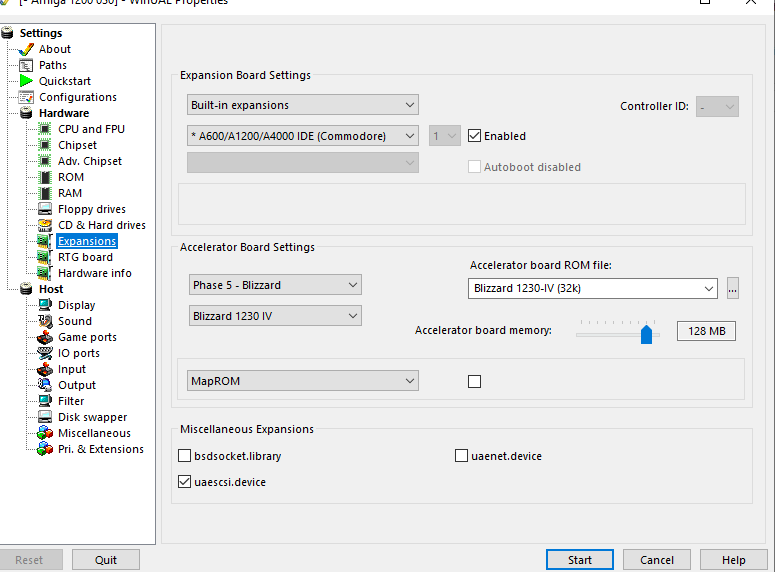The width and height of the screenshot is (775, 572).
Task: Click the Pri. & Extensions cubes icon
Action: 44,449
